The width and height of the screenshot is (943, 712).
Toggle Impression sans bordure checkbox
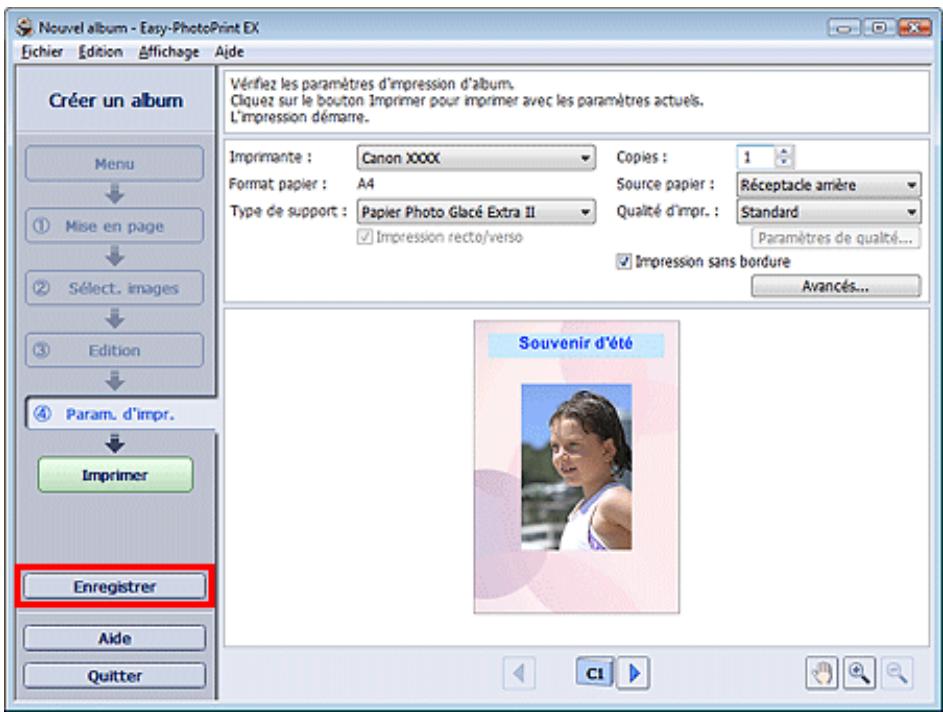coord(624,262)
